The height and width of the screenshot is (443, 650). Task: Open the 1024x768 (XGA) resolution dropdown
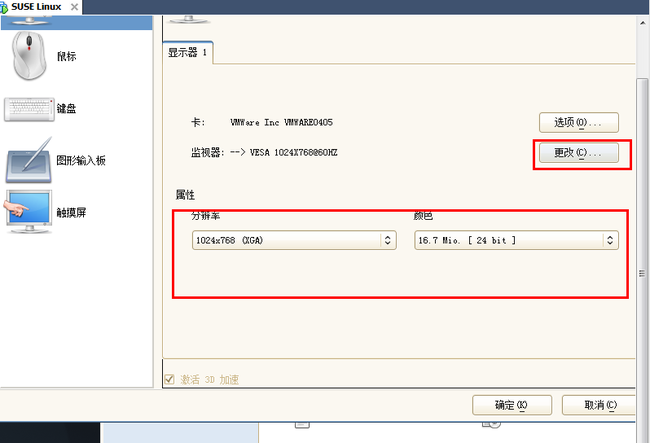coord(294,240)
